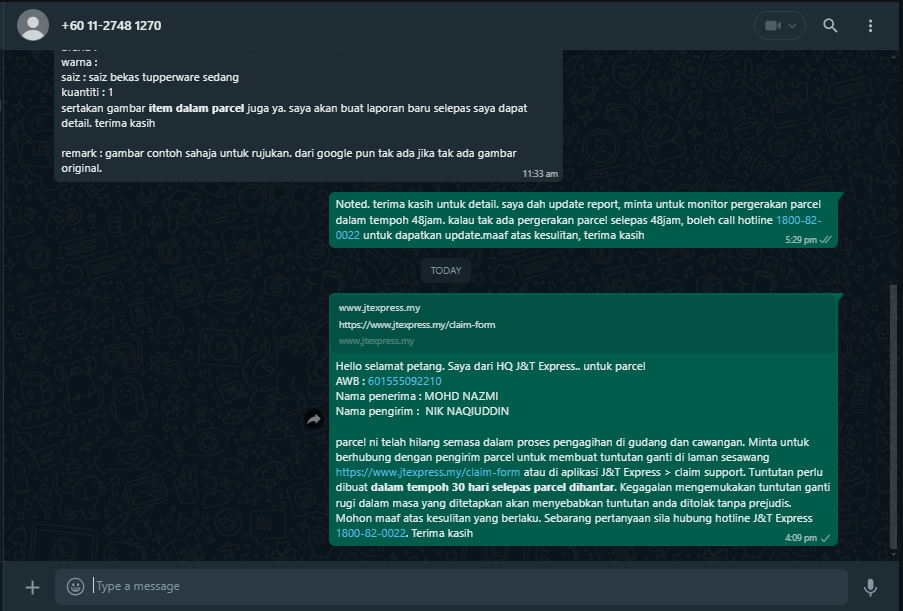Screen dimensions: 903x611
Task: Search within this chat
Action: coord(830,25)
